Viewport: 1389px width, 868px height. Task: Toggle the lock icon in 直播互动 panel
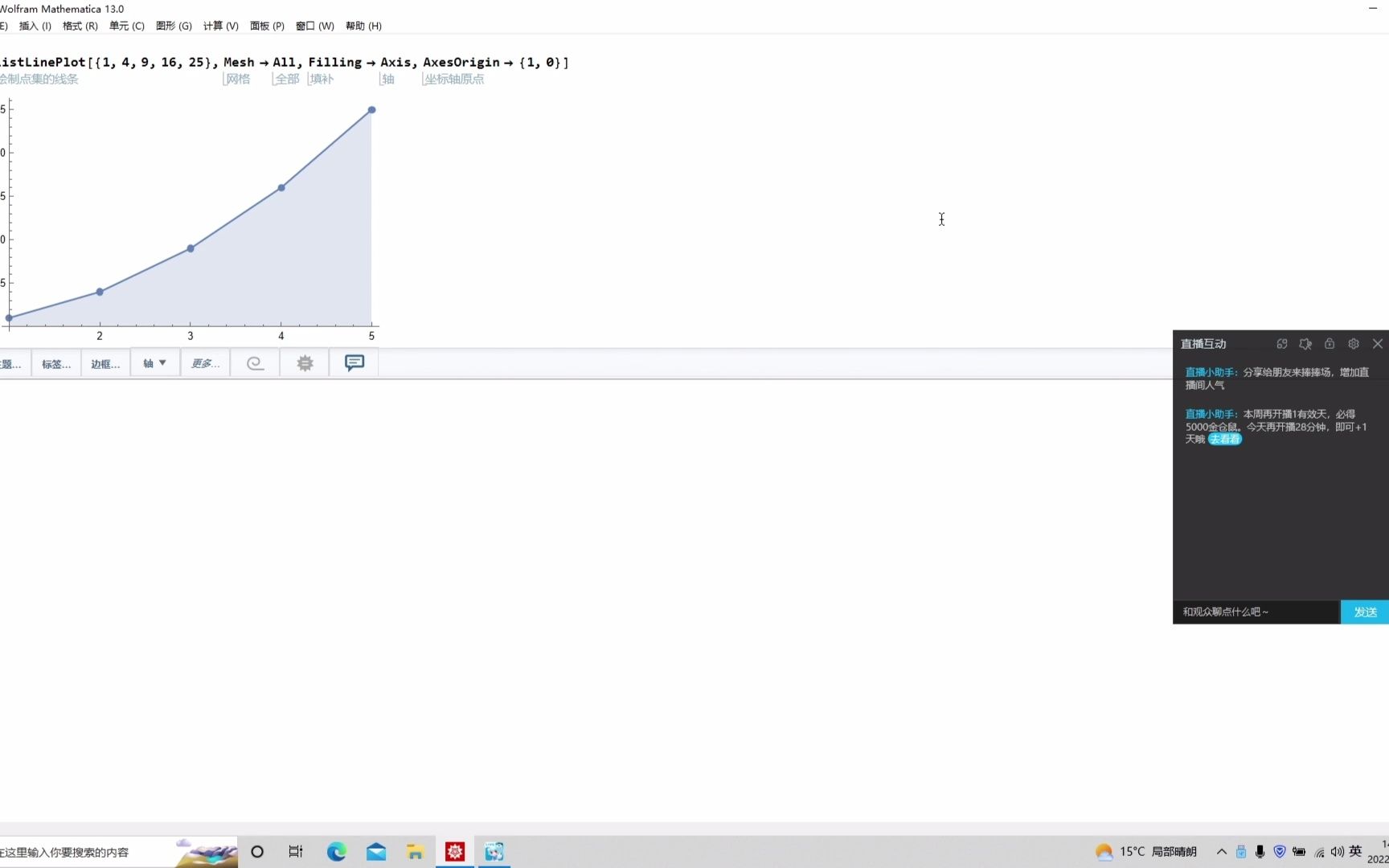[1330, 344]
